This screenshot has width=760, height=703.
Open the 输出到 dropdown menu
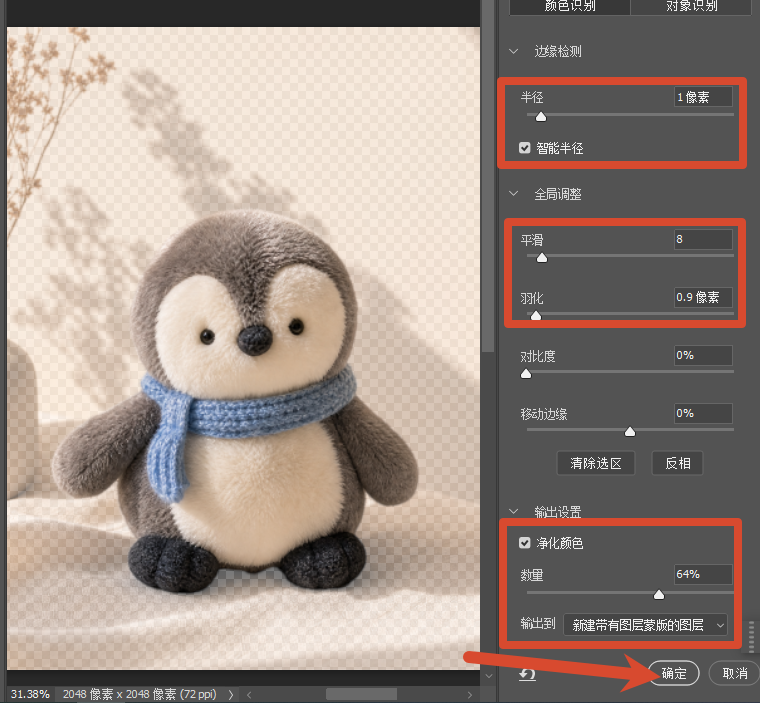click(645, 624)
